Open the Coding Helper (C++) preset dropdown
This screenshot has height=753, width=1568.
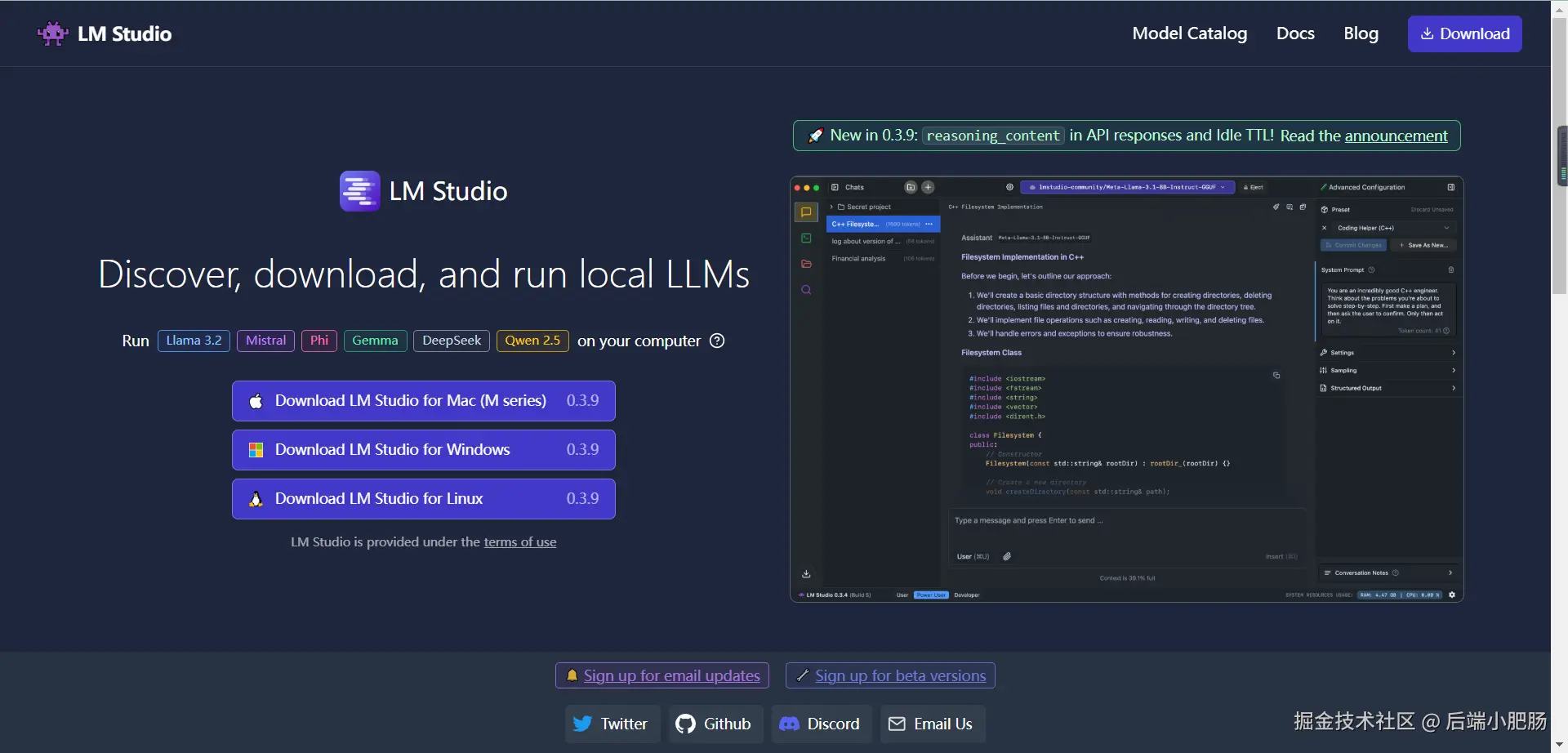[x=1393, y=228]
